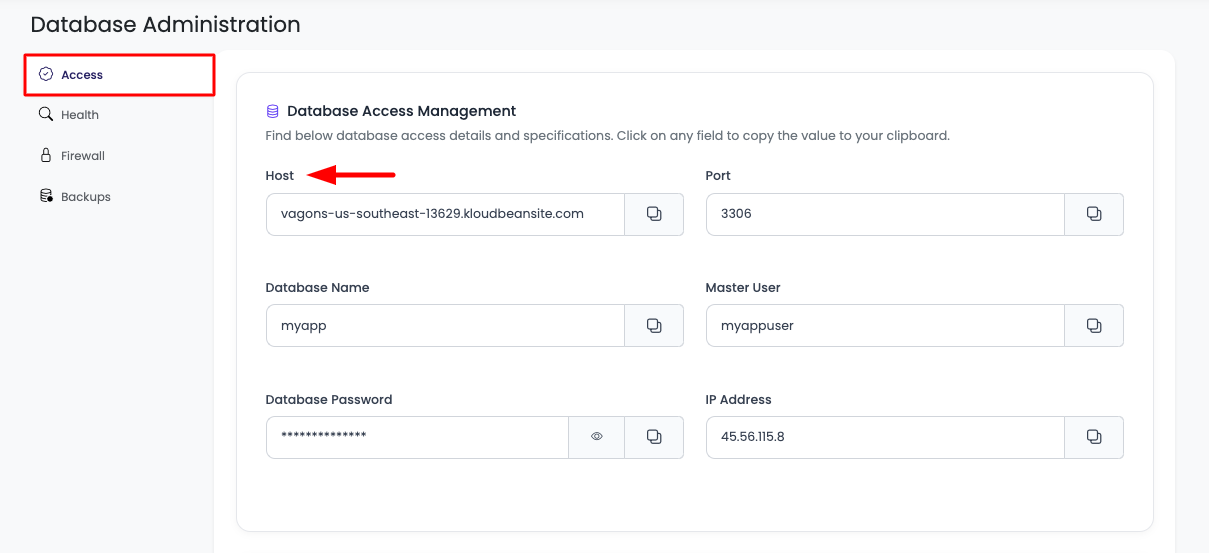Copy the Database Password

654,437
